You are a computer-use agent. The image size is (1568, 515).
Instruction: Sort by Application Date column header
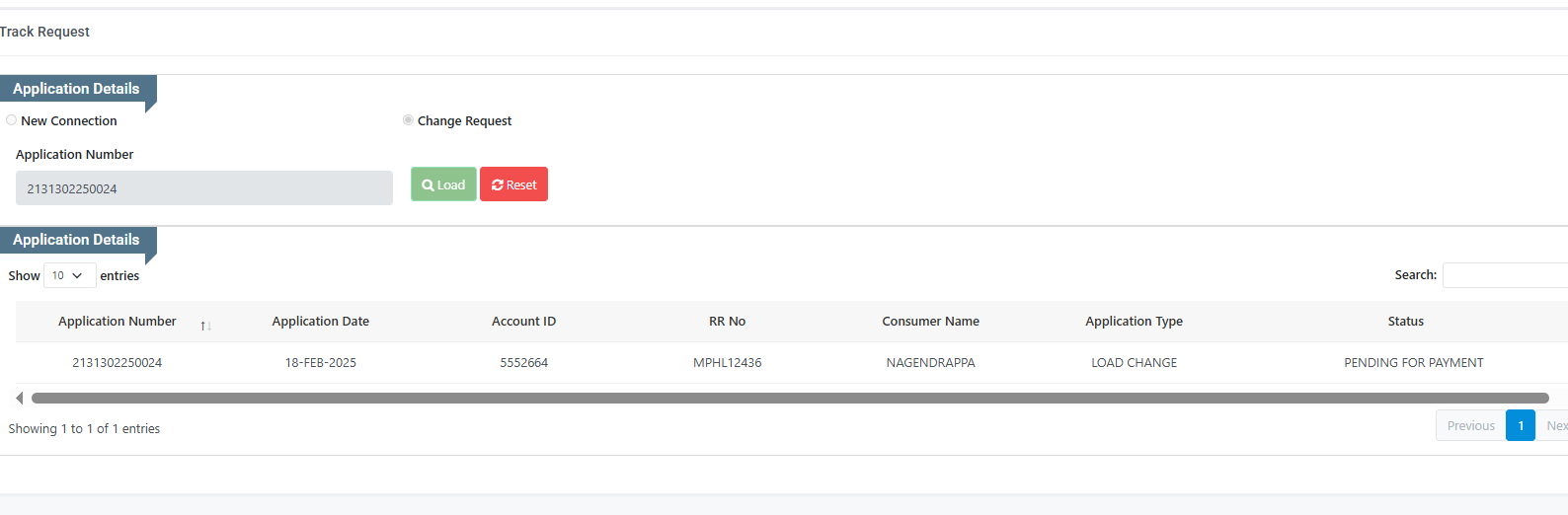321,322
